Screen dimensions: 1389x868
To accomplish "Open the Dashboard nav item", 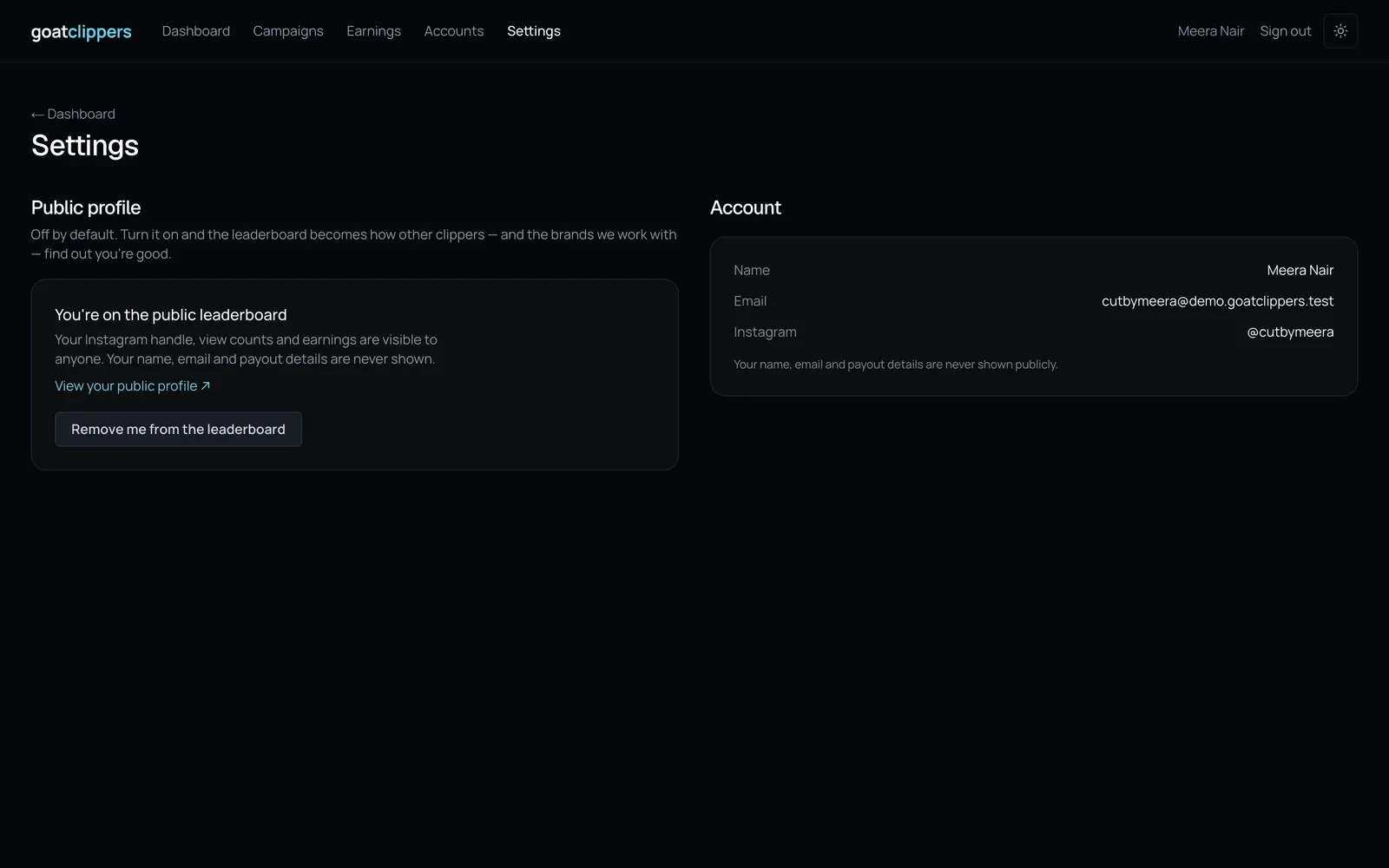I will (x=196, y=31).
